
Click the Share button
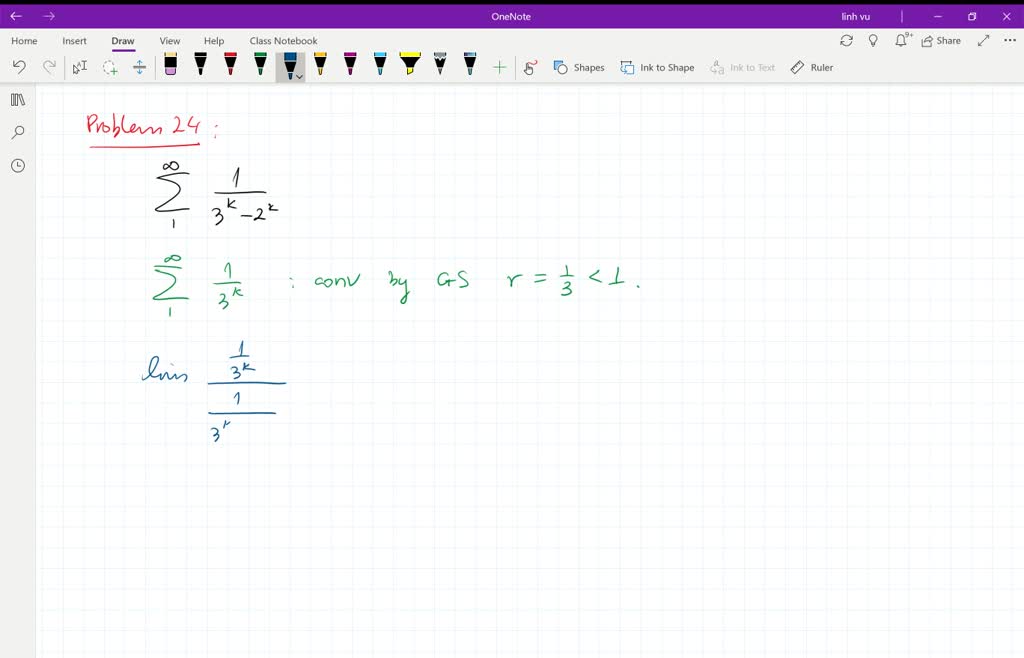pyautogui.click(x=941, y=41)
